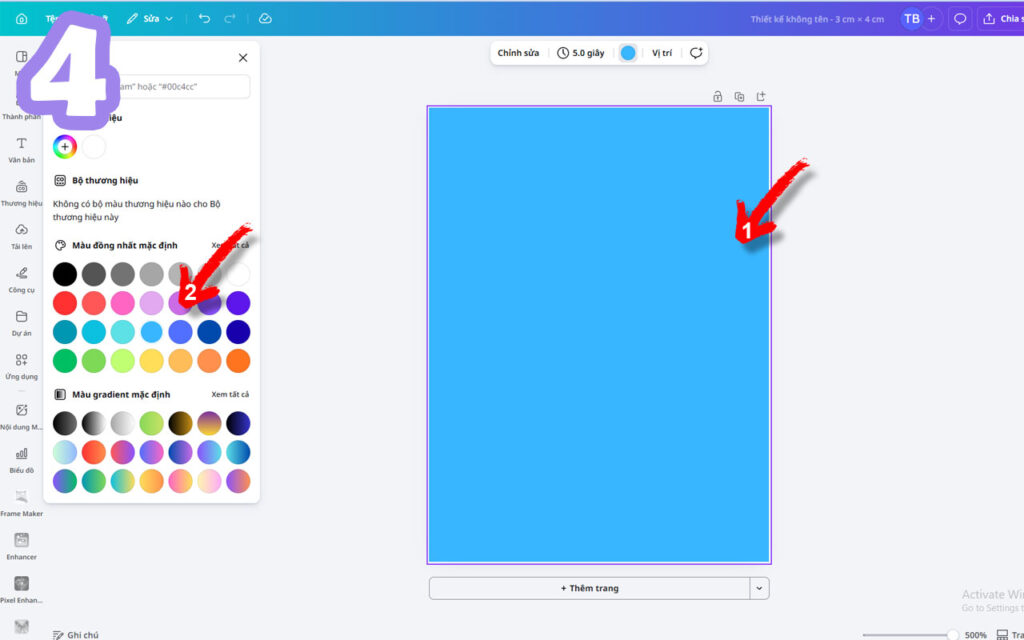
Task: Close the color panel
Action: (x=243, y=58)
